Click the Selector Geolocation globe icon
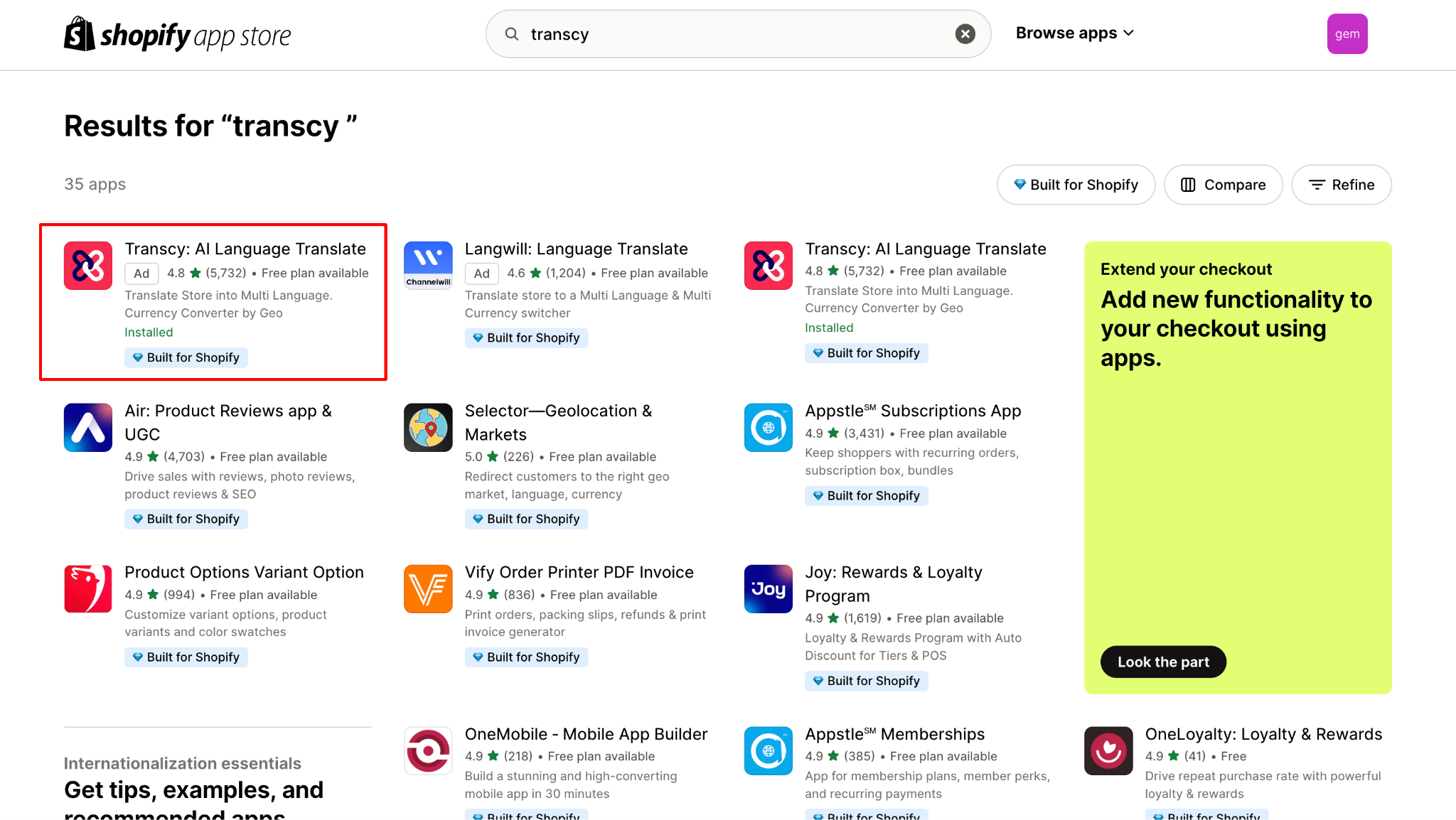This screenshot has width=1456, height=820. coord(428,428)
